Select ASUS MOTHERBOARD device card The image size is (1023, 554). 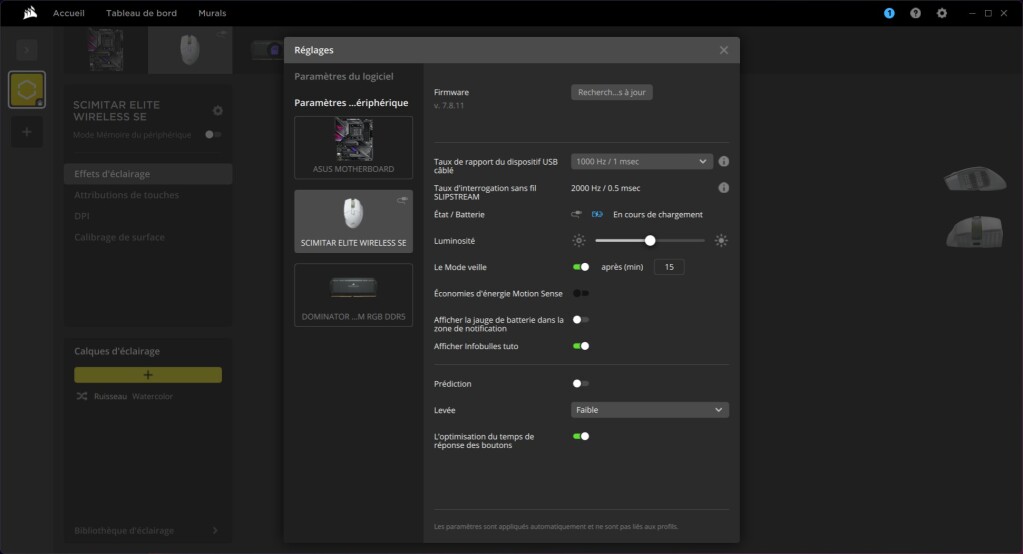pyautogui.click(x=353, y=147)
